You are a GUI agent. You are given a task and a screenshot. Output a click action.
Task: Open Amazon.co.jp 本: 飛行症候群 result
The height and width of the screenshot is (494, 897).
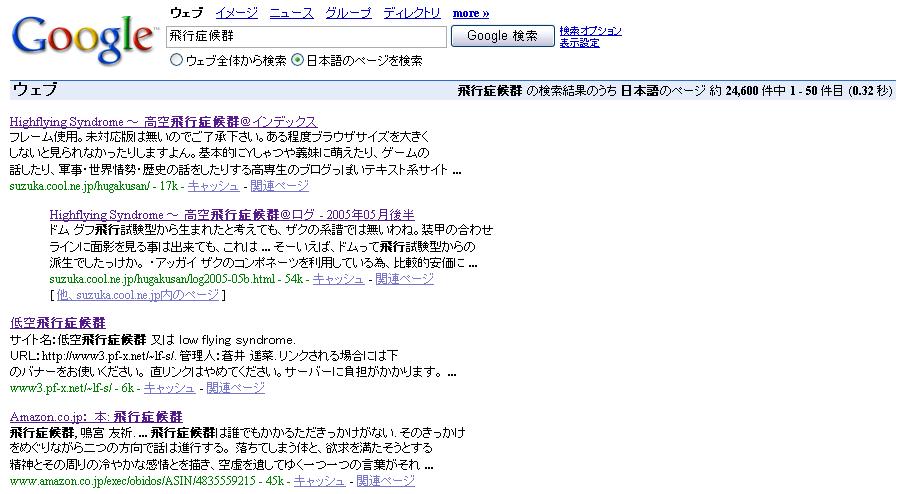96,417
